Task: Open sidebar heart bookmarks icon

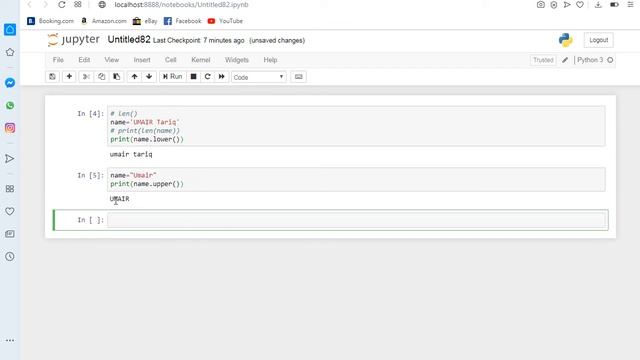Action: (x=10, y=211)
